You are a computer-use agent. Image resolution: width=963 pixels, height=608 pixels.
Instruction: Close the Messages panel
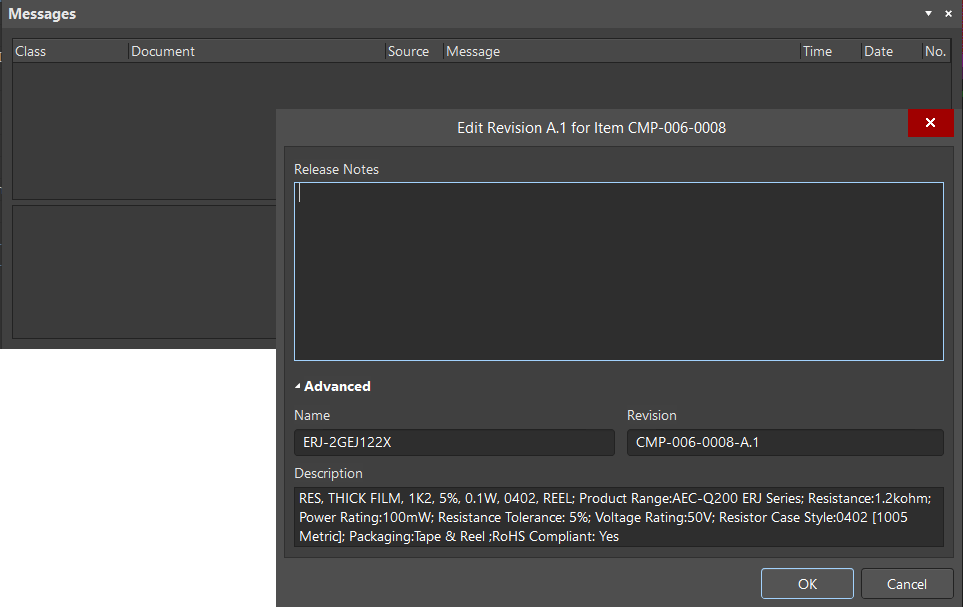948,13
